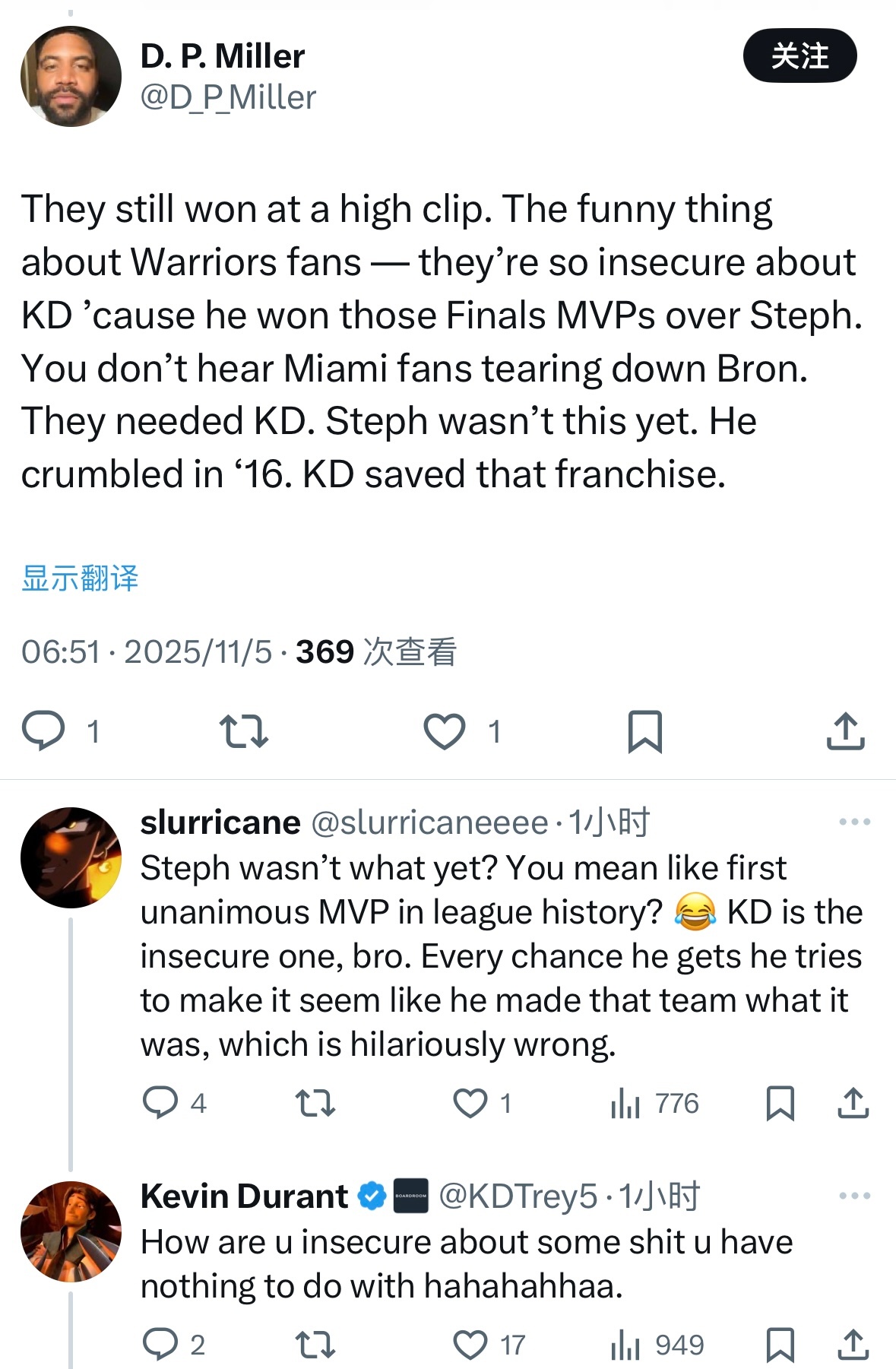The height and width of the screenshot is (1369, 896).
Task: Open slurricane's avatar image
Action: (x=71, y=857)
